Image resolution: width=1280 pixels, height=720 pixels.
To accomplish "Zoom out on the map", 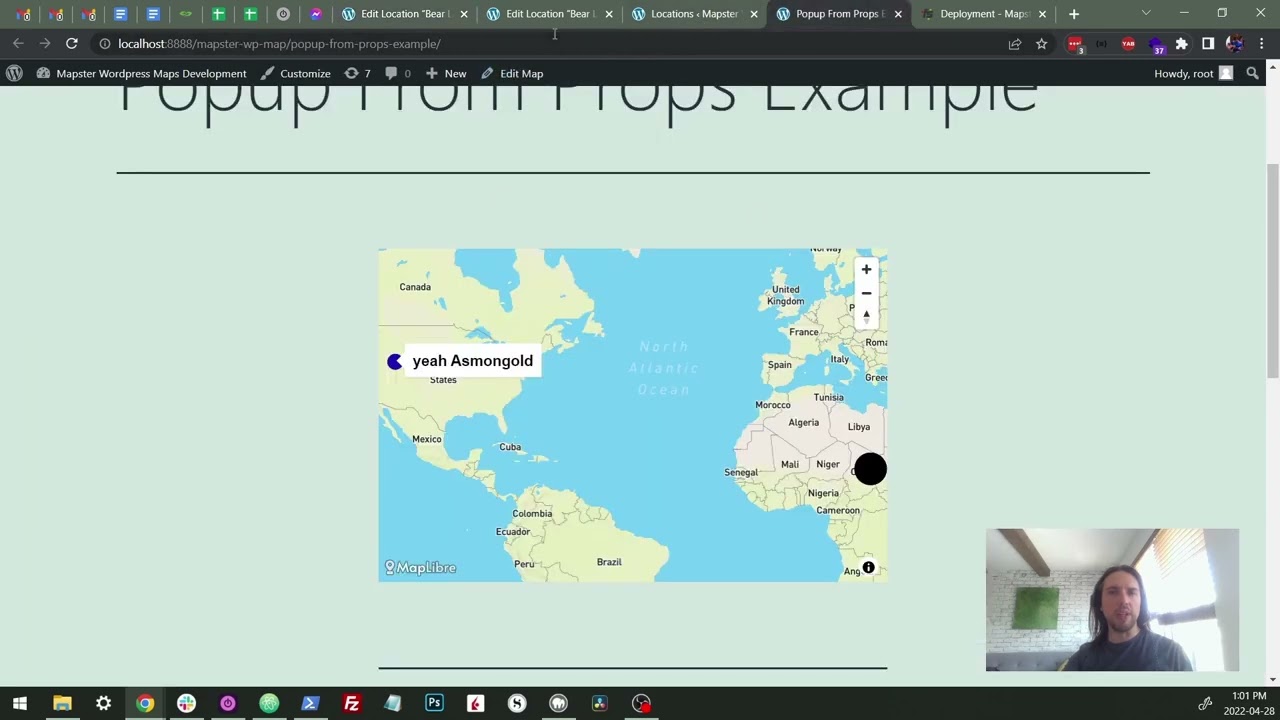I will coord(866,293).
